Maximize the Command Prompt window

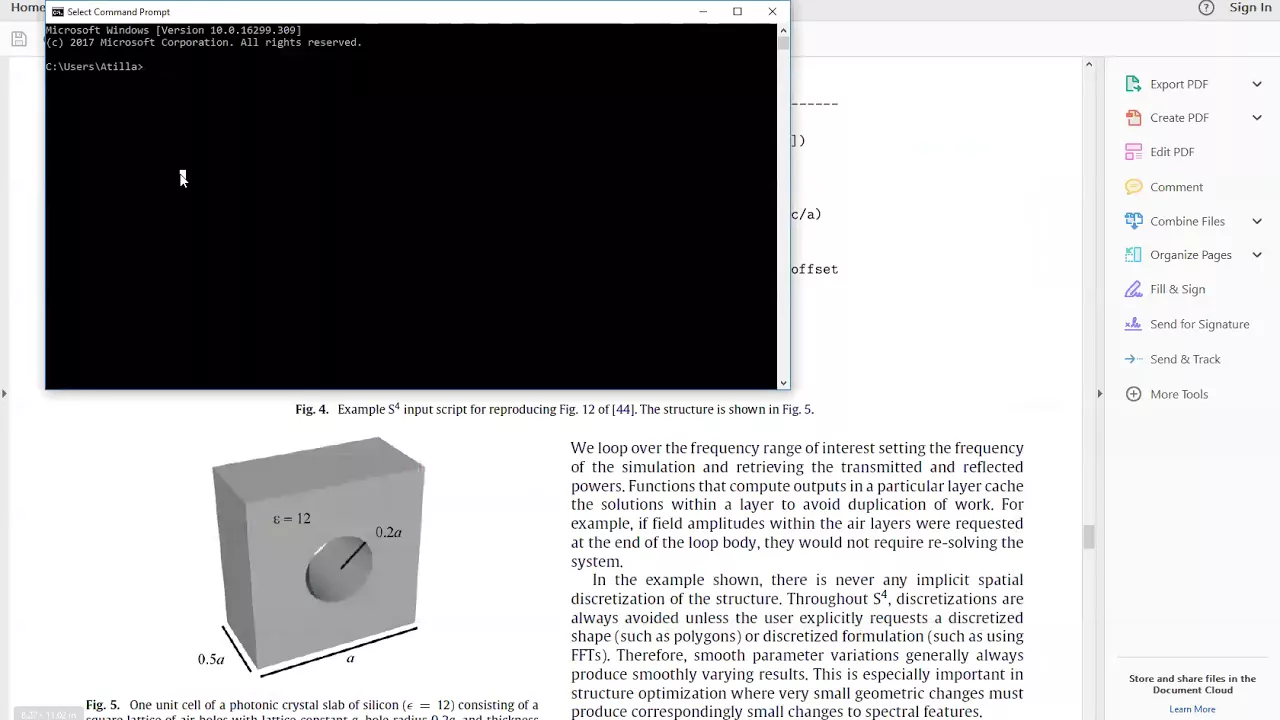coord(737,12)
